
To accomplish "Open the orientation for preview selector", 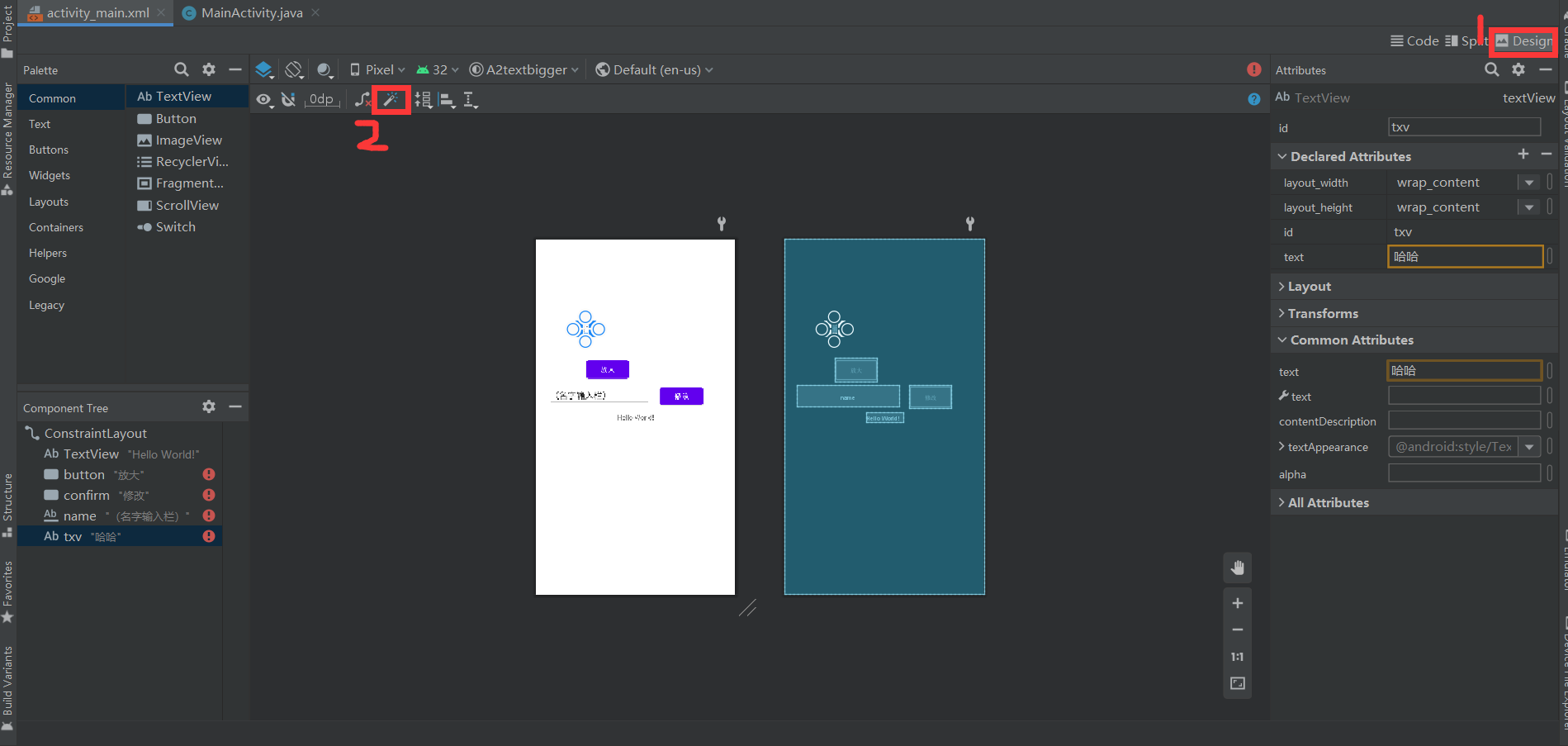I will coord(293,69).
